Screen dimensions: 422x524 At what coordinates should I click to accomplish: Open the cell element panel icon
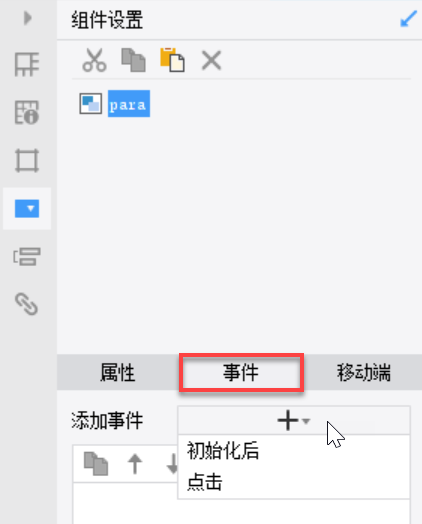pos(27,64)
